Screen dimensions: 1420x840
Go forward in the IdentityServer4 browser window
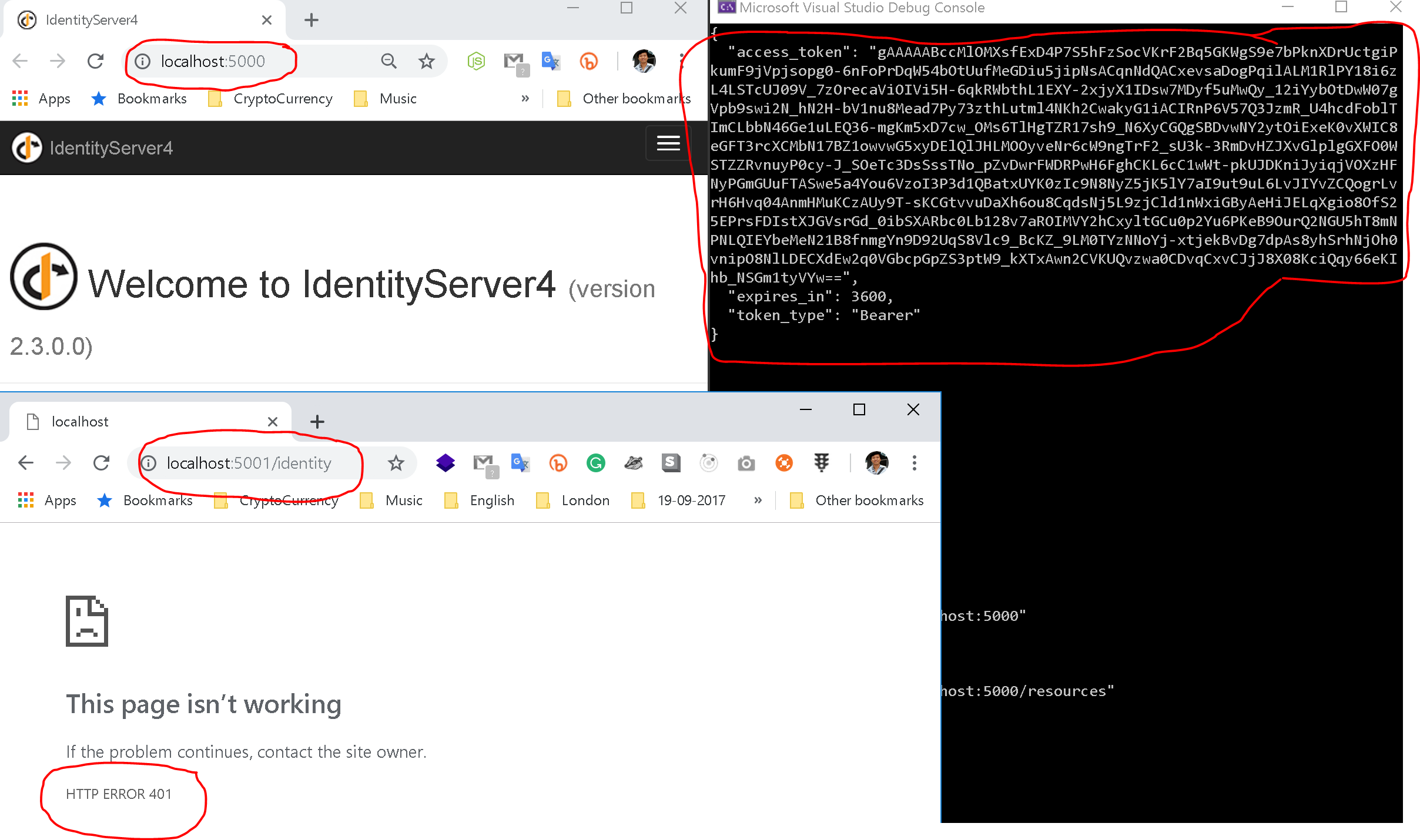click(x=58, y=61)
